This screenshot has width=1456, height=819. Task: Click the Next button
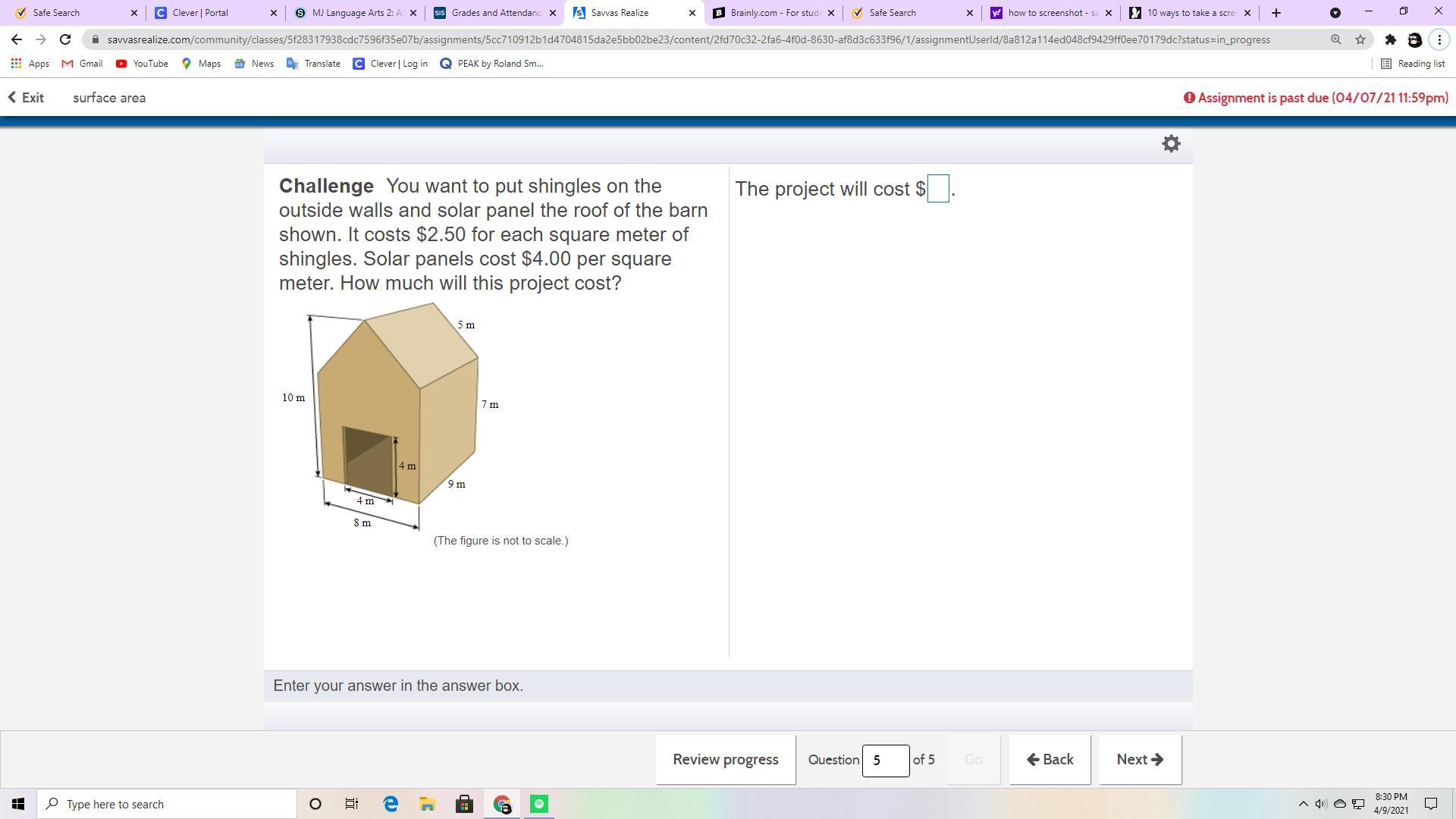point(1140,759)
